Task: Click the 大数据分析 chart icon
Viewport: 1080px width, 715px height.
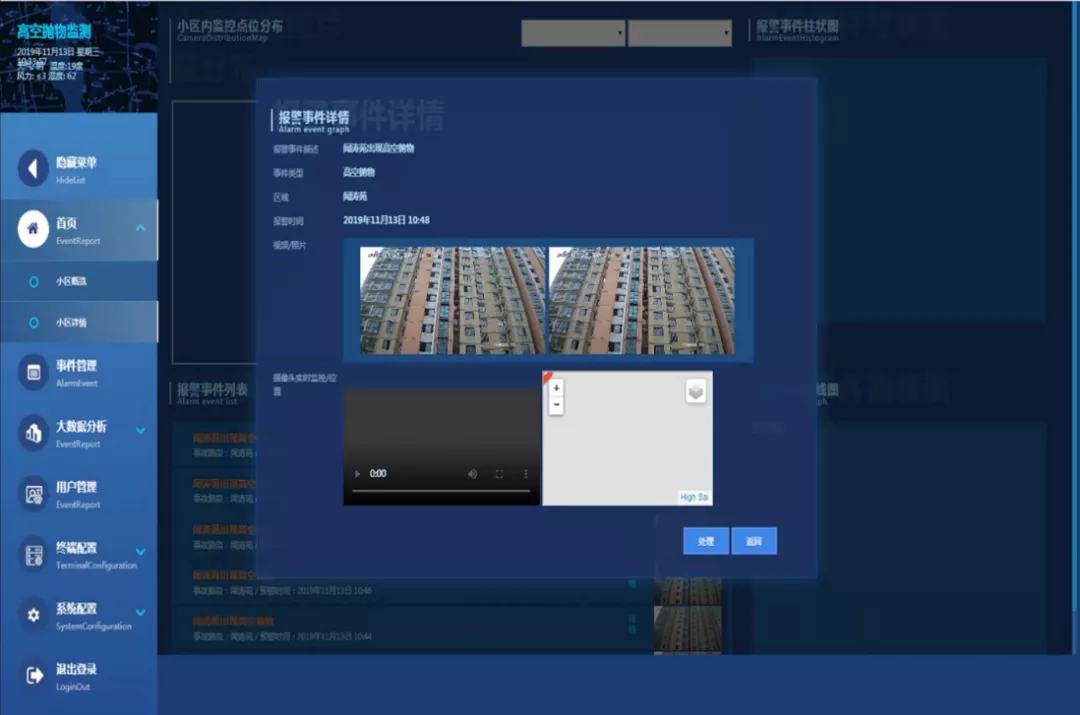Action: click(x=33, y=432)
